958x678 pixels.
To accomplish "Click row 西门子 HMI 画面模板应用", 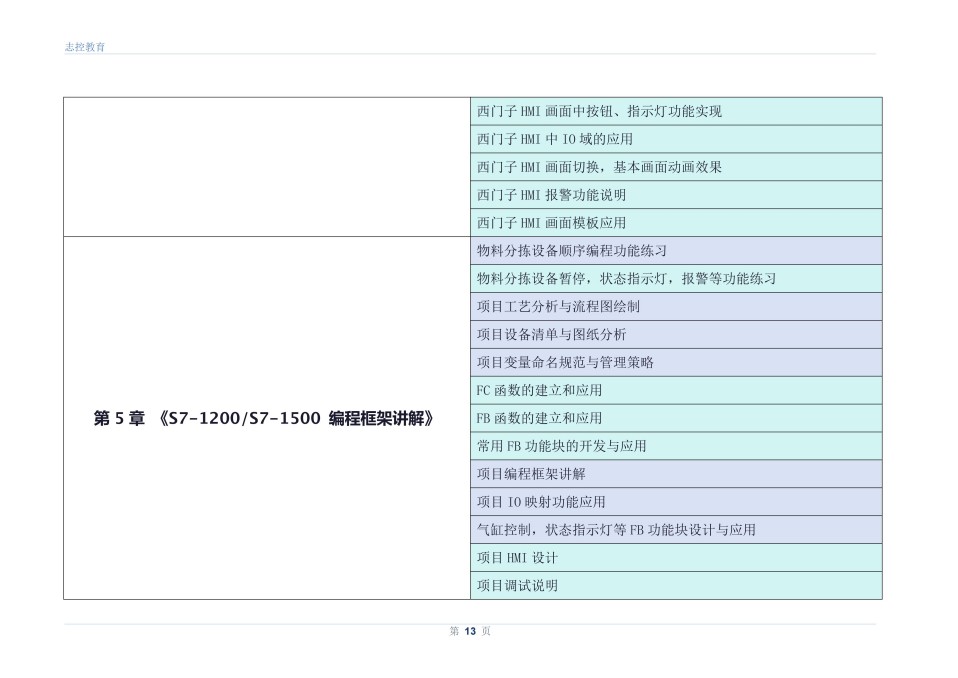I will tap(676, 223).
